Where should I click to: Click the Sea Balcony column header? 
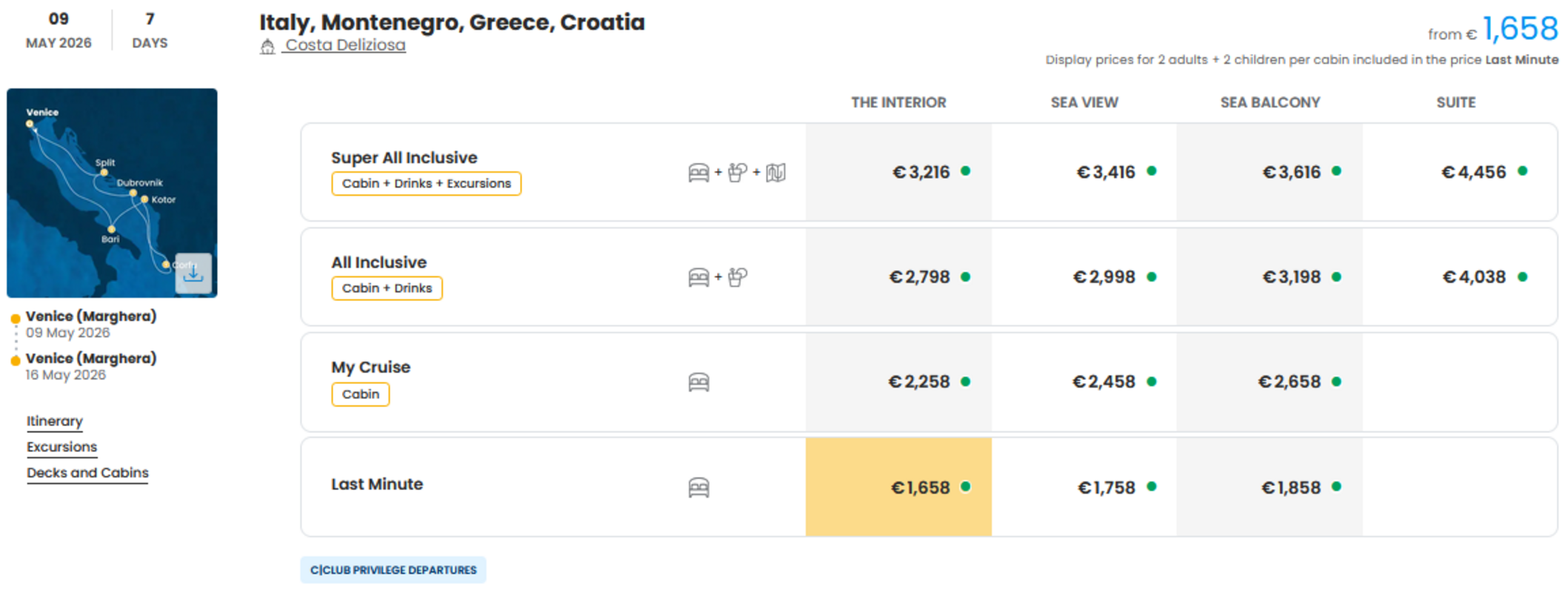tap(1270, 102)
